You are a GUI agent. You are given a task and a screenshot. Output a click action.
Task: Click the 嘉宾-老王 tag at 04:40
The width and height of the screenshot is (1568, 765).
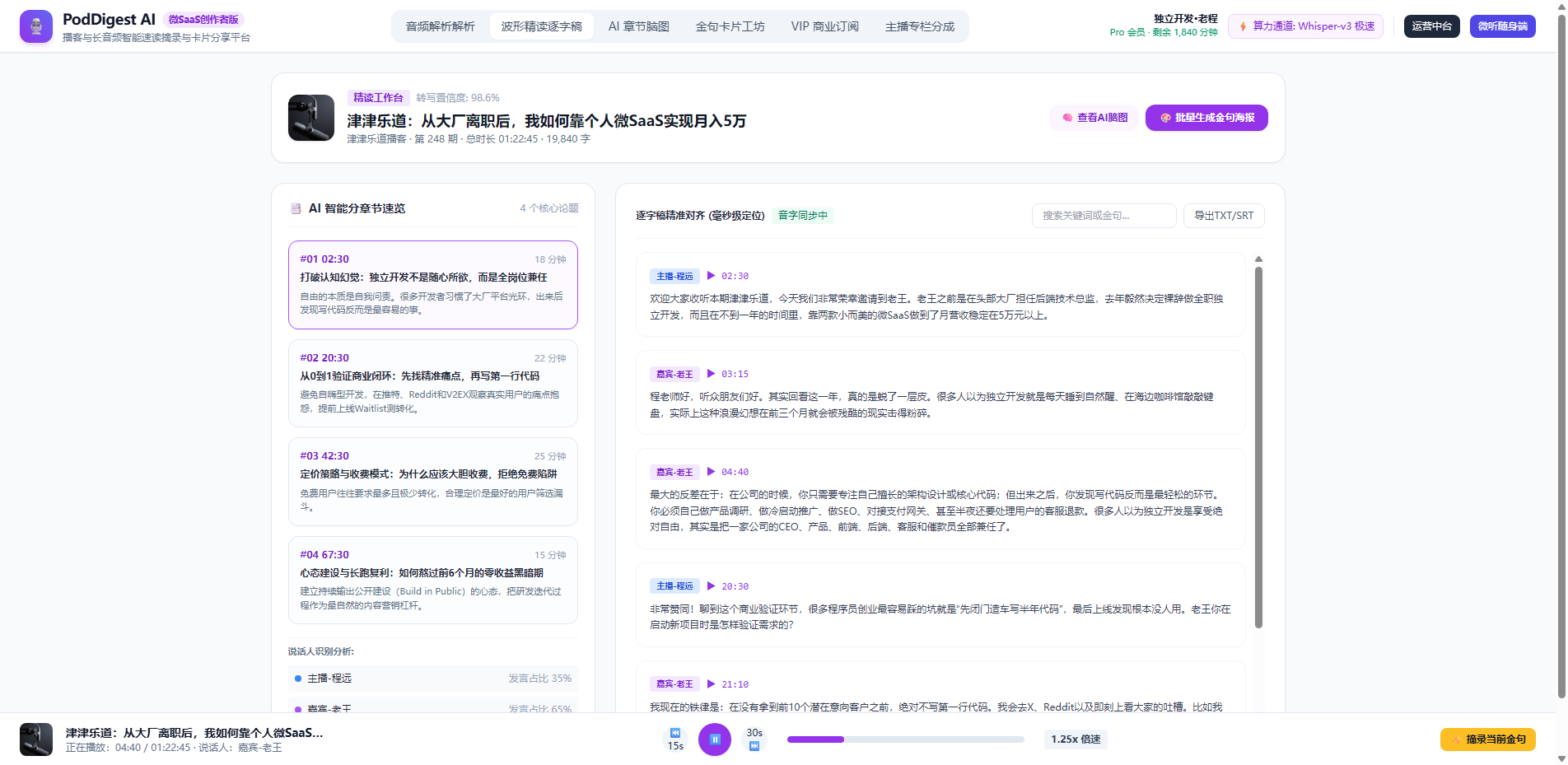[674, 472]
